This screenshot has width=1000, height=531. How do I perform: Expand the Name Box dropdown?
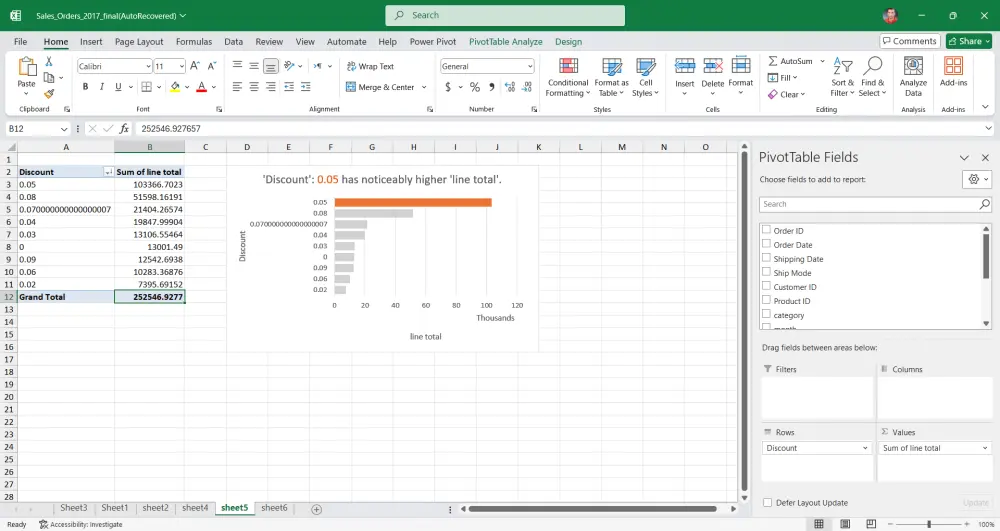point(64,129)
